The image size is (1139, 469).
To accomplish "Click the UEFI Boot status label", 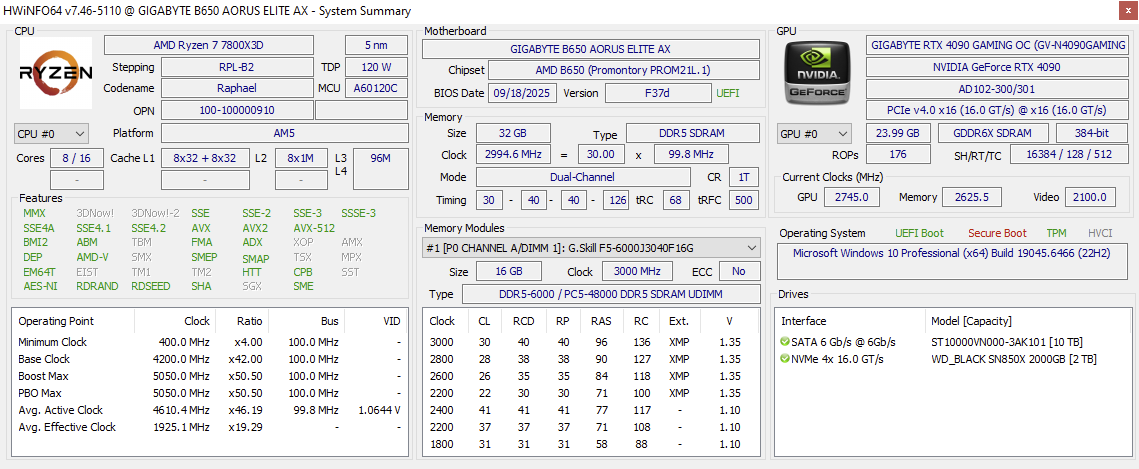I will coord(919,233).
